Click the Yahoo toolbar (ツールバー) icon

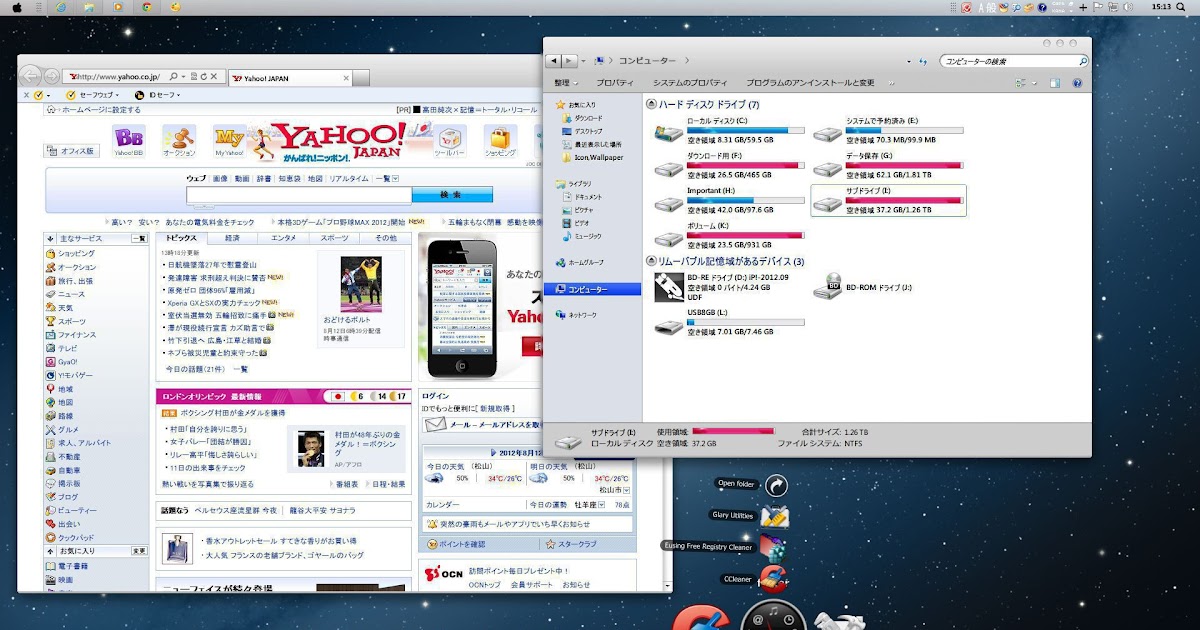tap(450, 141)
